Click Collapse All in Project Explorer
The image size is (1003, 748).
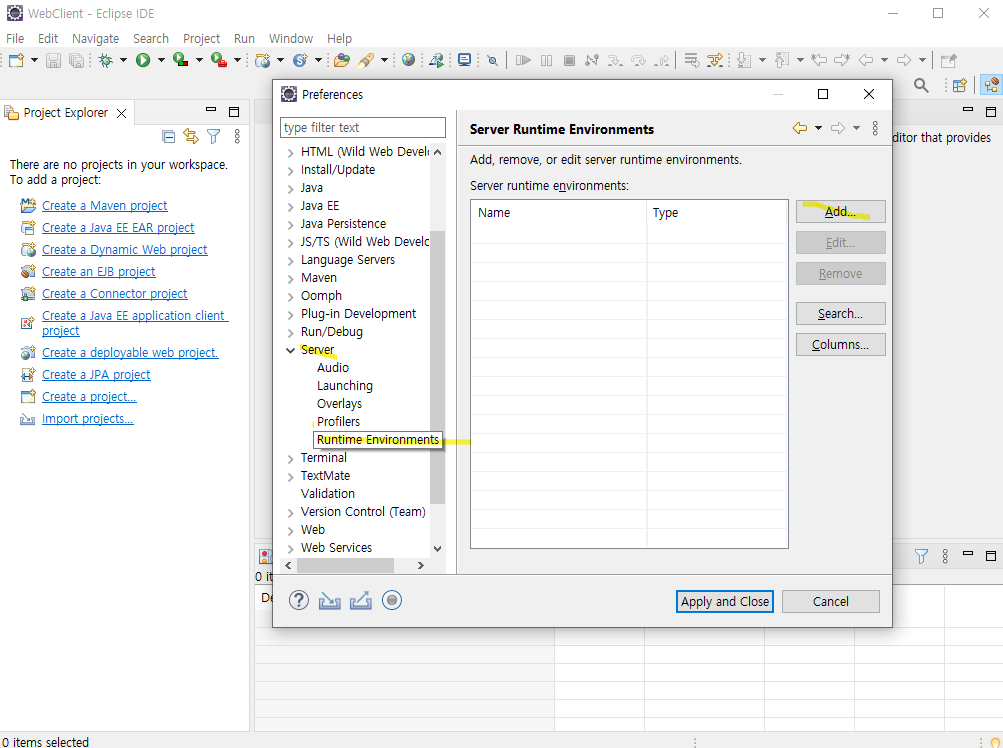coord(168,136)
